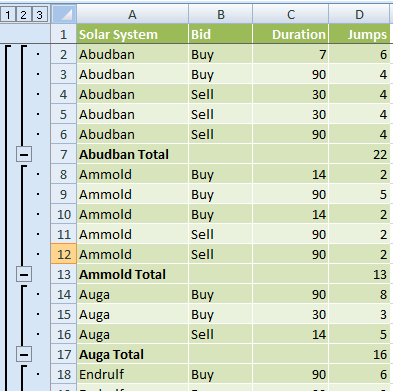Click the Bid header cell

tap(221, 34)
